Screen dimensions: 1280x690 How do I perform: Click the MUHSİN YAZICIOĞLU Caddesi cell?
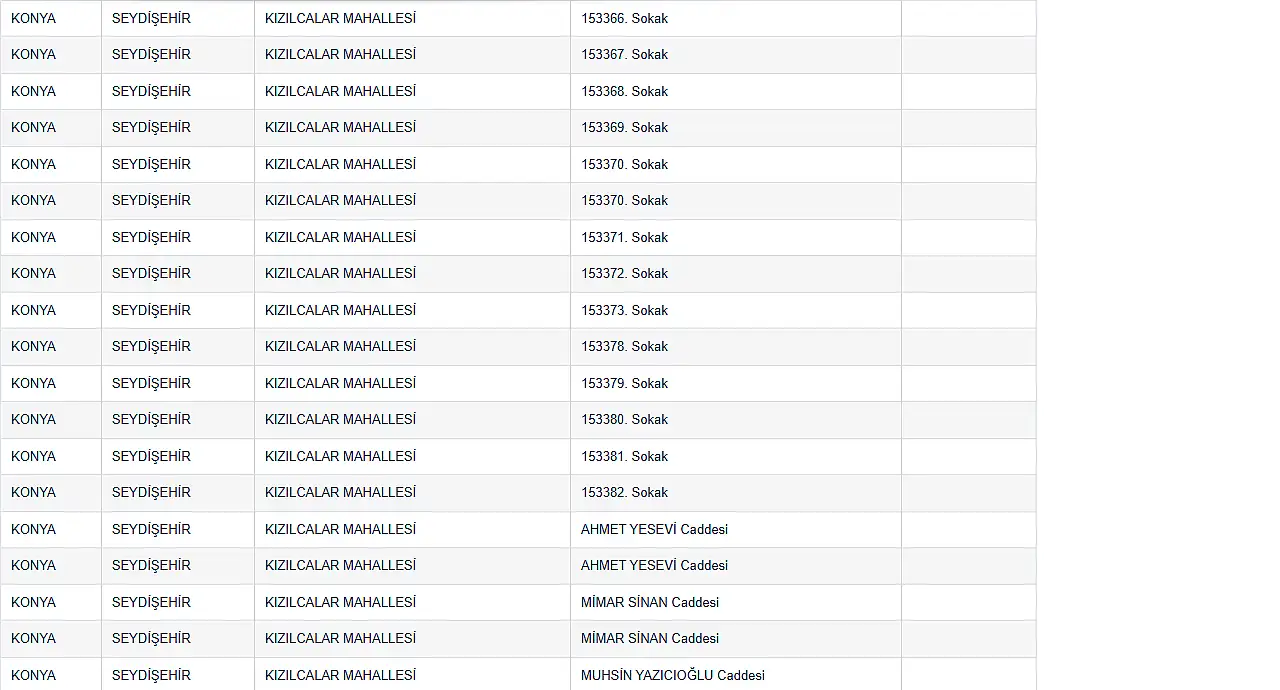tap(672, 675)
